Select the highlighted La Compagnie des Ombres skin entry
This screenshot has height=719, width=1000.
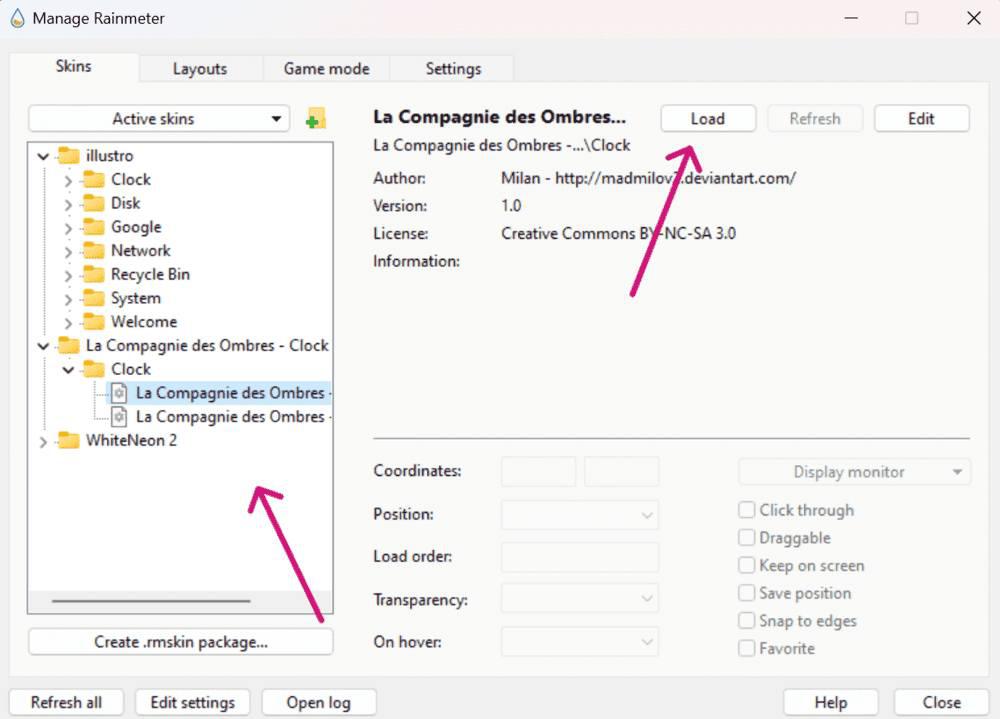tap(220, 393)
